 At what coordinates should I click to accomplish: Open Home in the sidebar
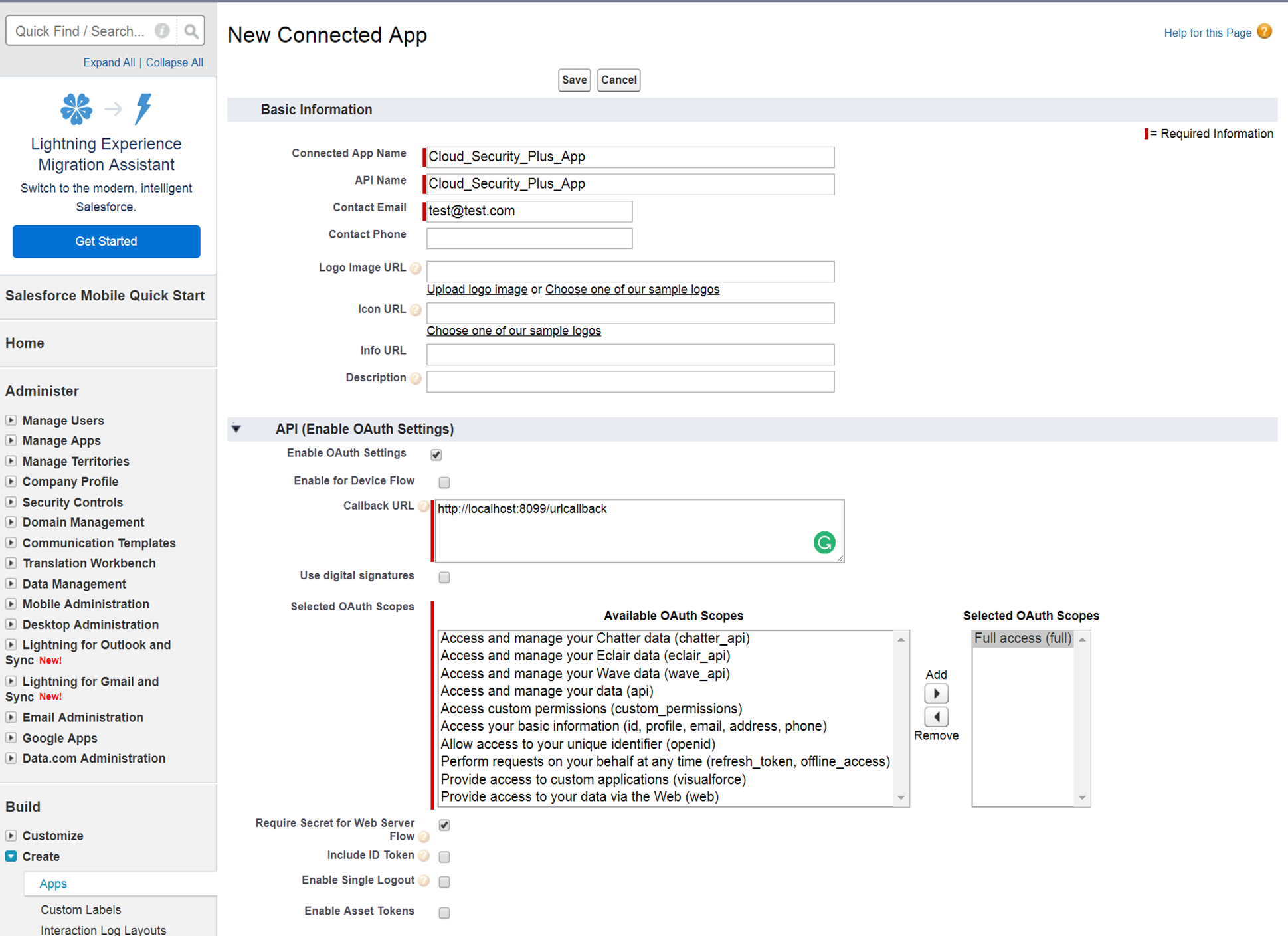pyautogui.click(x=25, y=343)
